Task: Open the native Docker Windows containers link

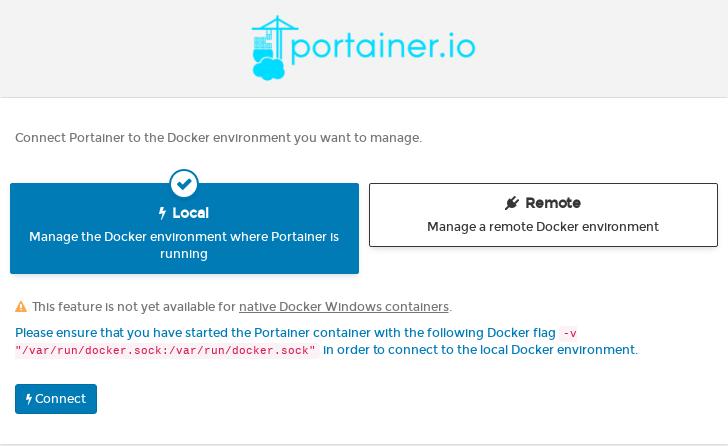Action: (344, 307)
